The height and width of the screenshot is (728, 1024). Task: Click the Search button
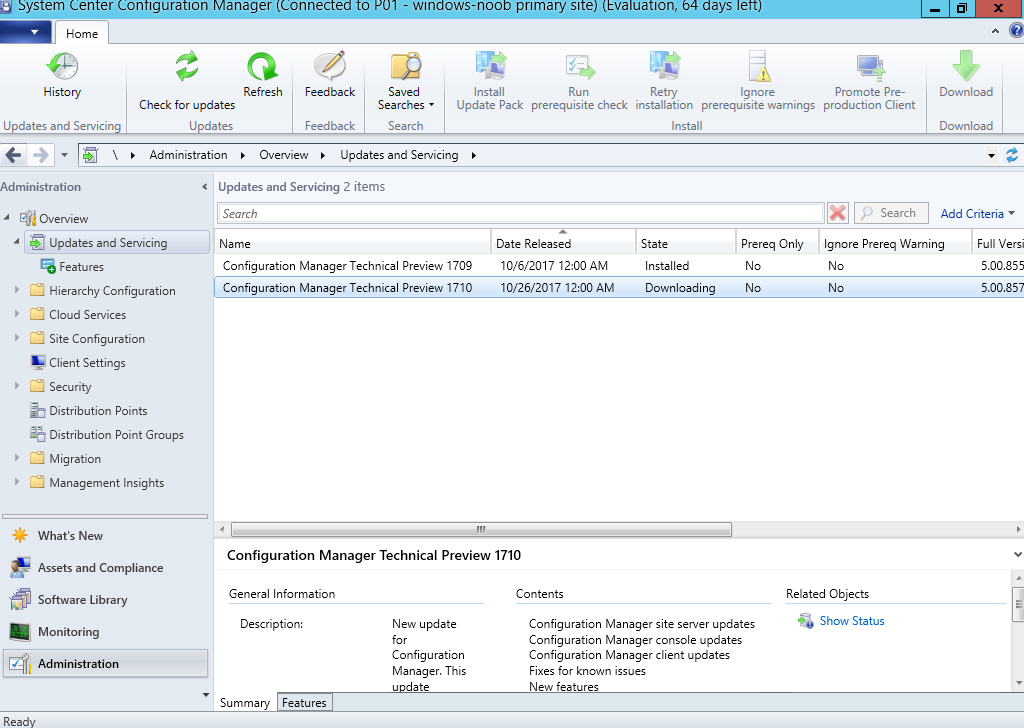click(x=891, y=213)
